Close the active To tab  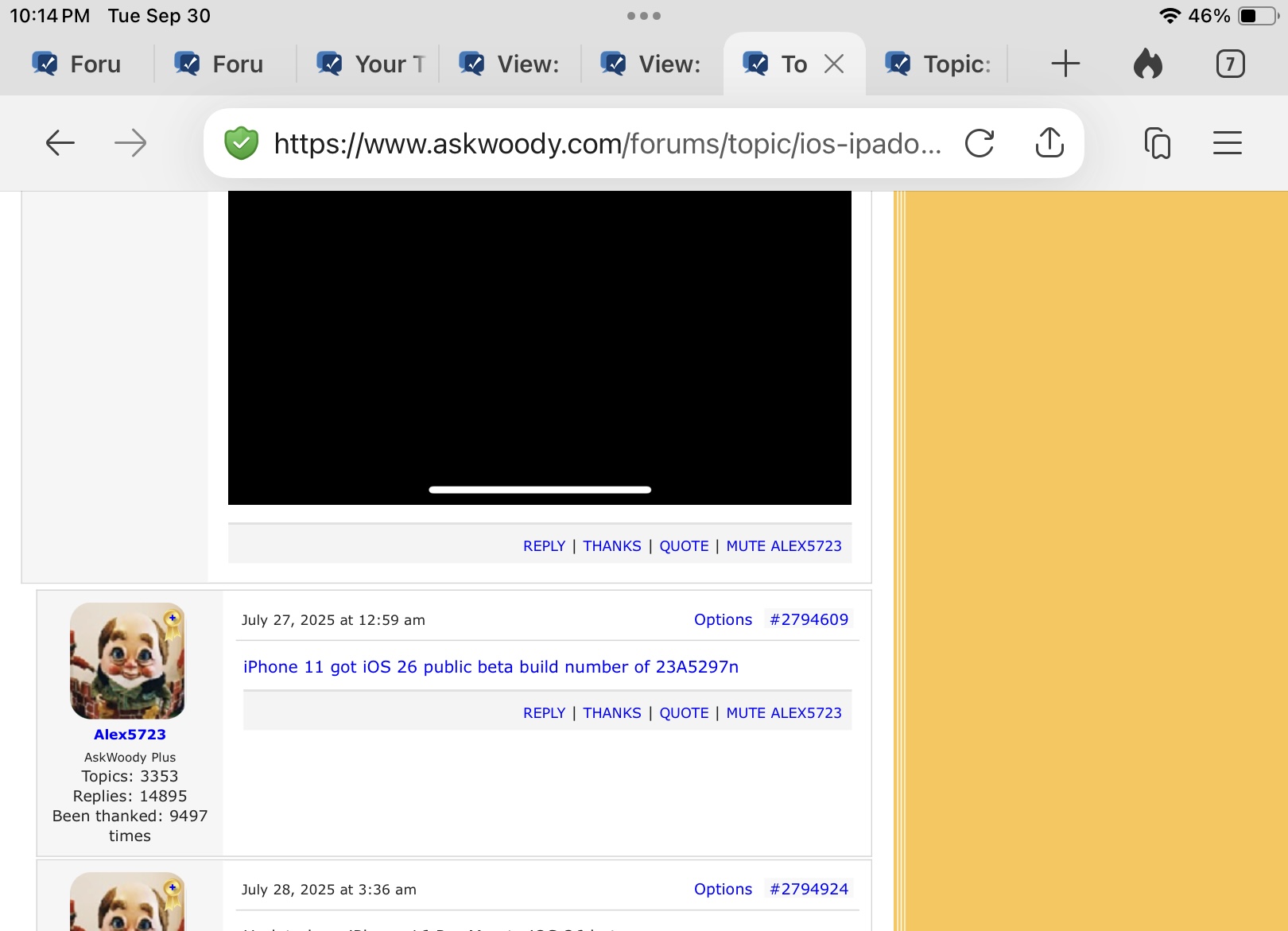pos(834,64)
